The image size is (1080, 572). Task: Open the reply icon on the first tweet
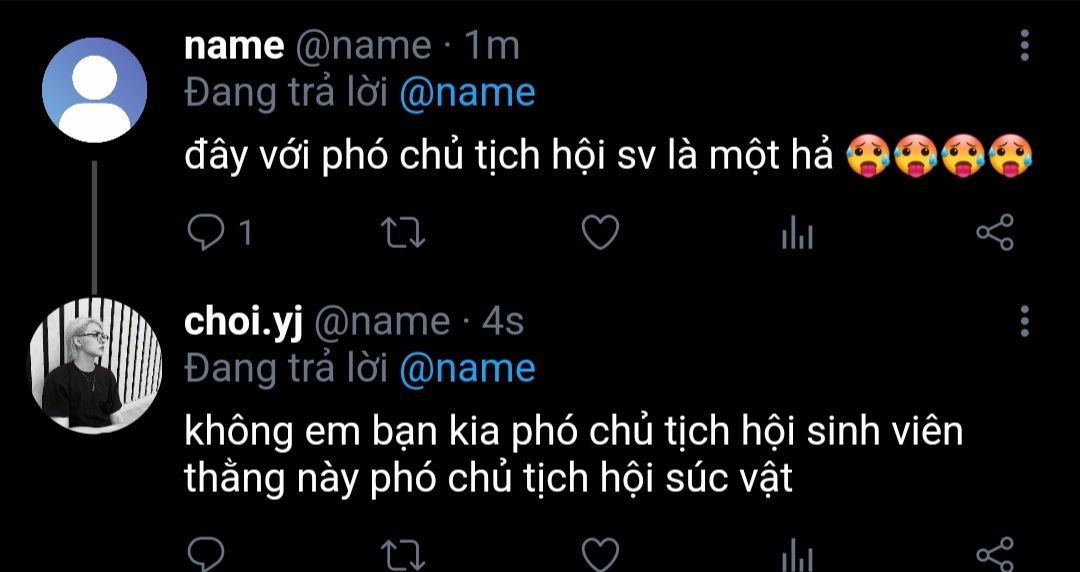(206, 233)
